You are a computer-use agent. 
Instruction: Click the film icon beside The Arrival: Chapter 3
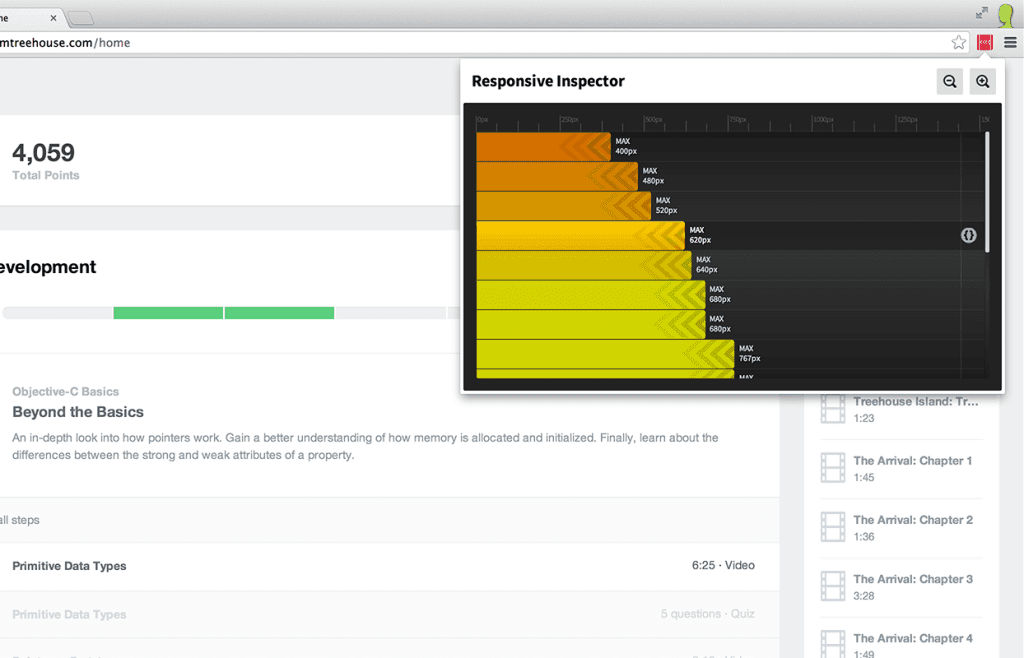click(x=832, y=586)
